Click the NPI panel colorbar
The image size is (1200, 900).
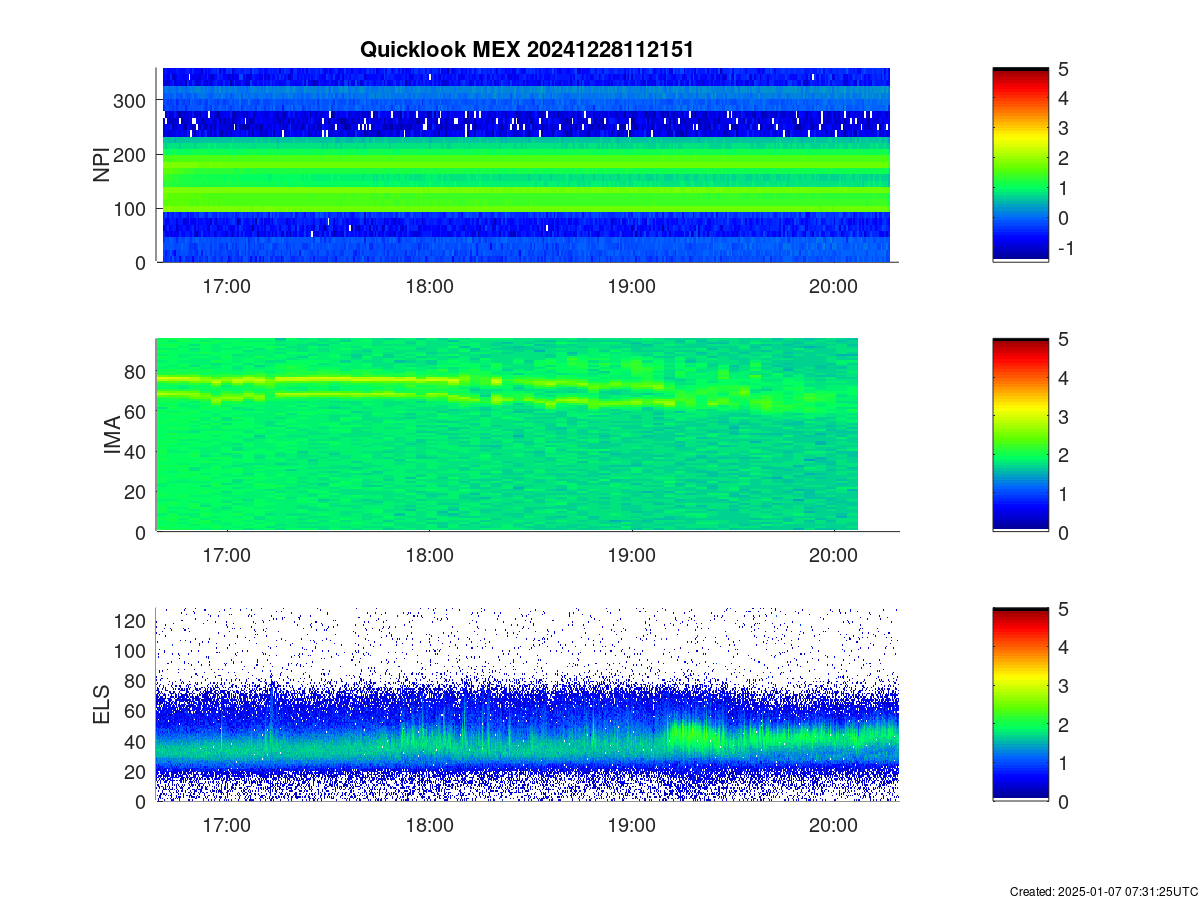pyautogui.click(x=1020, y=165)
